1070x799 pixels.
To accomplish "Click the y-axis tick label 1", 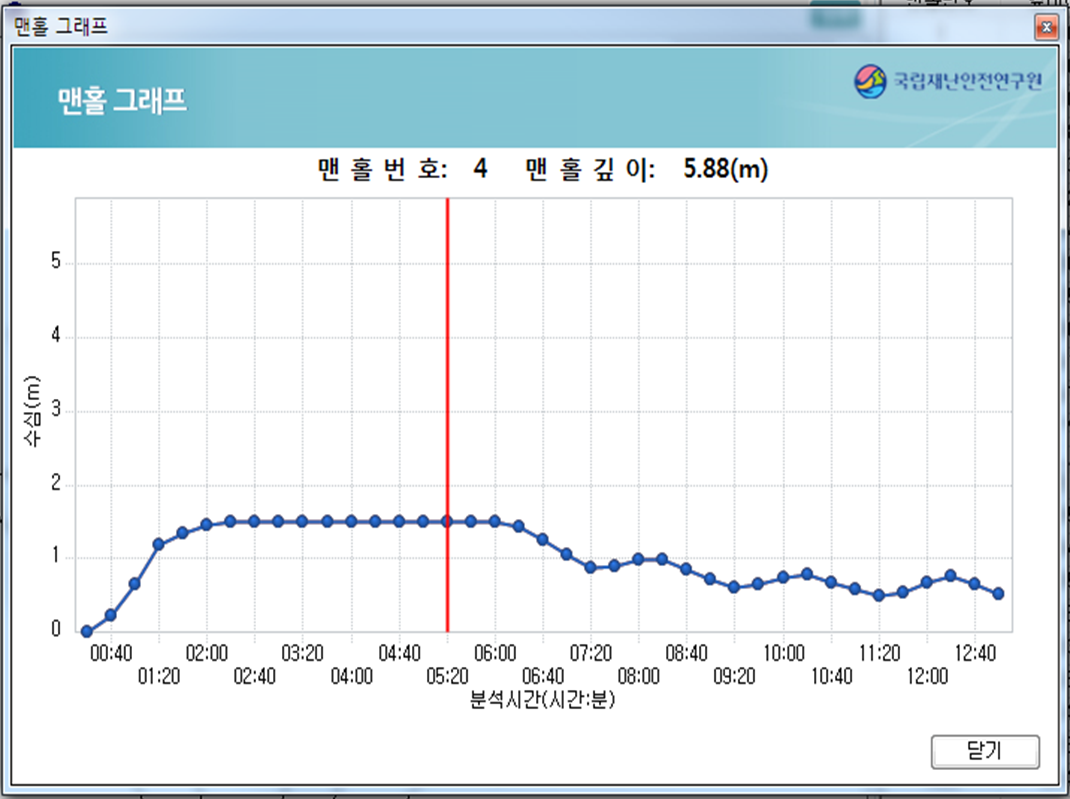I will pyautogui.click(x=56, y=556).
